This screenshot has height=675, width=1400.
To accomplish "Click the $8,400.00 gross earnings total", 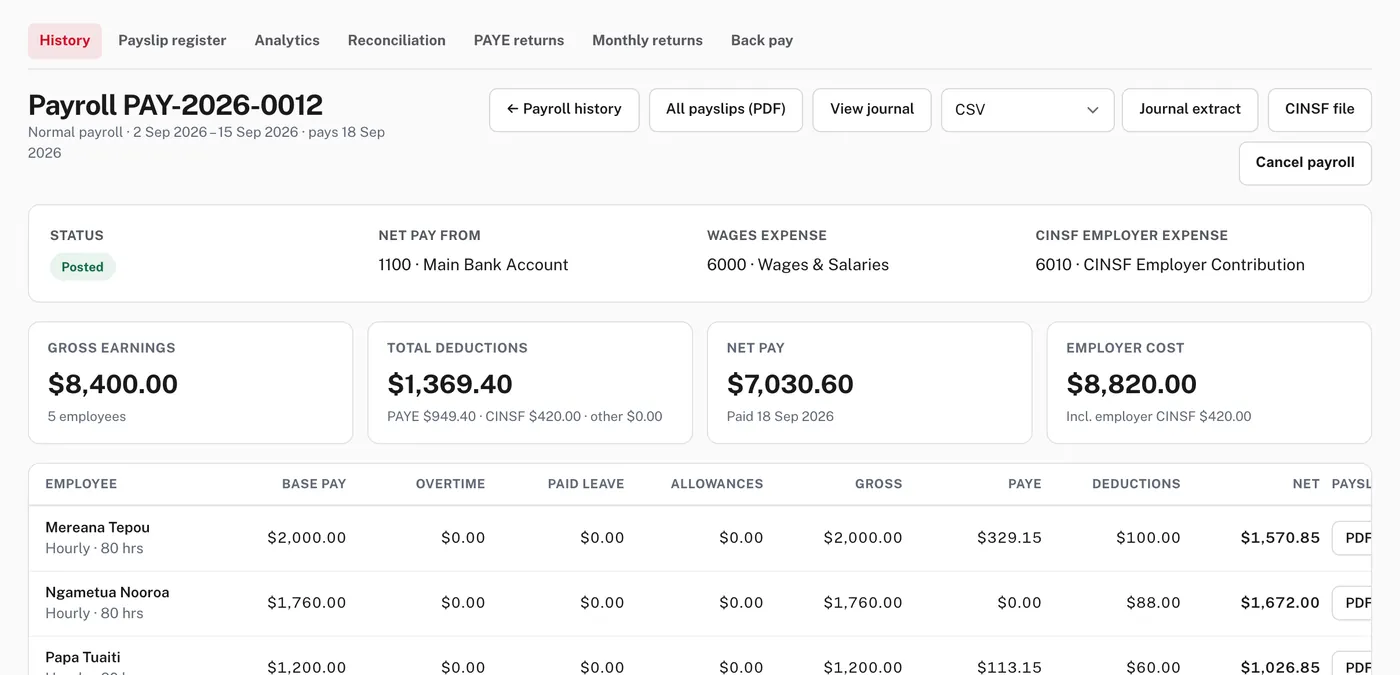I will pyautogui.click(x=113, y=384).
